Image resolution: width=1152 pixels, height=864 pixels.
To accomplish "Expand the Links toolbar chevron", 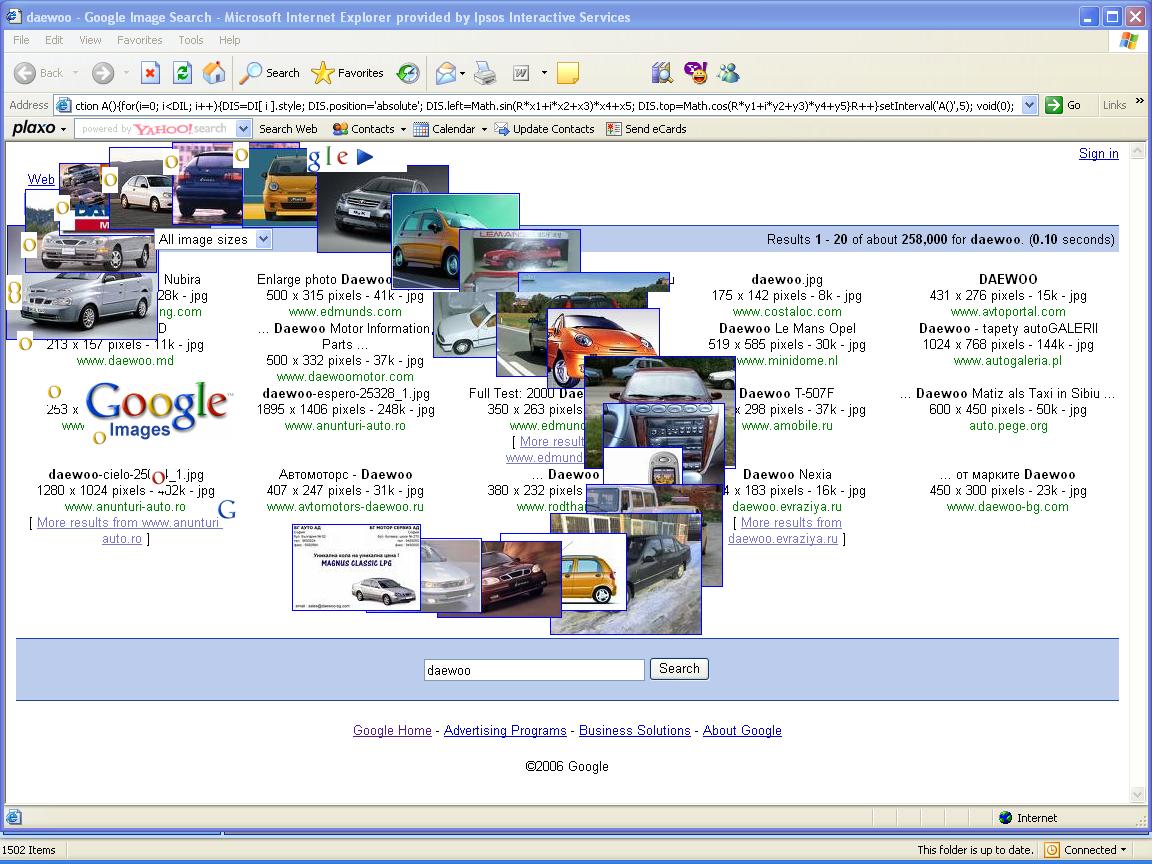I will (1140, 101).
